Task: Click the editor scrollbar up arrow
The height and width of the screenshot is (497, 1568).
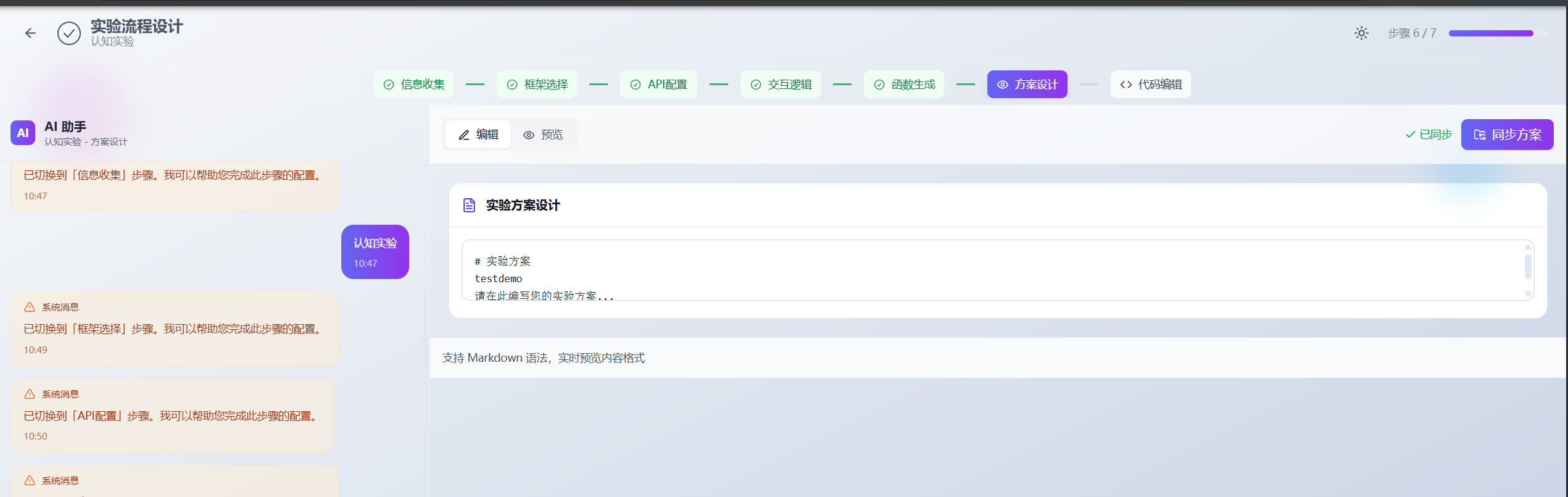Action: 1528,247
